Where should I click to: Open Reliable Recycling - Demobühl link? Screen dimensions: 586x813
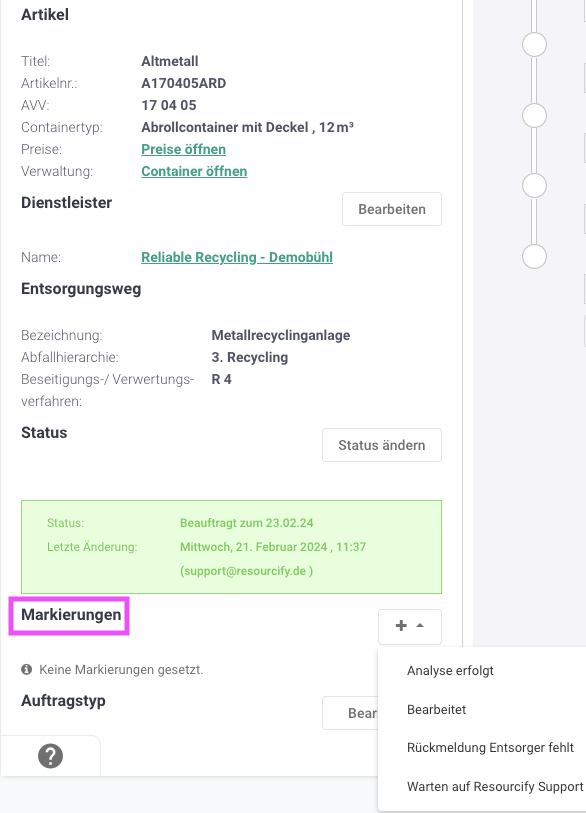click(237, 257)
